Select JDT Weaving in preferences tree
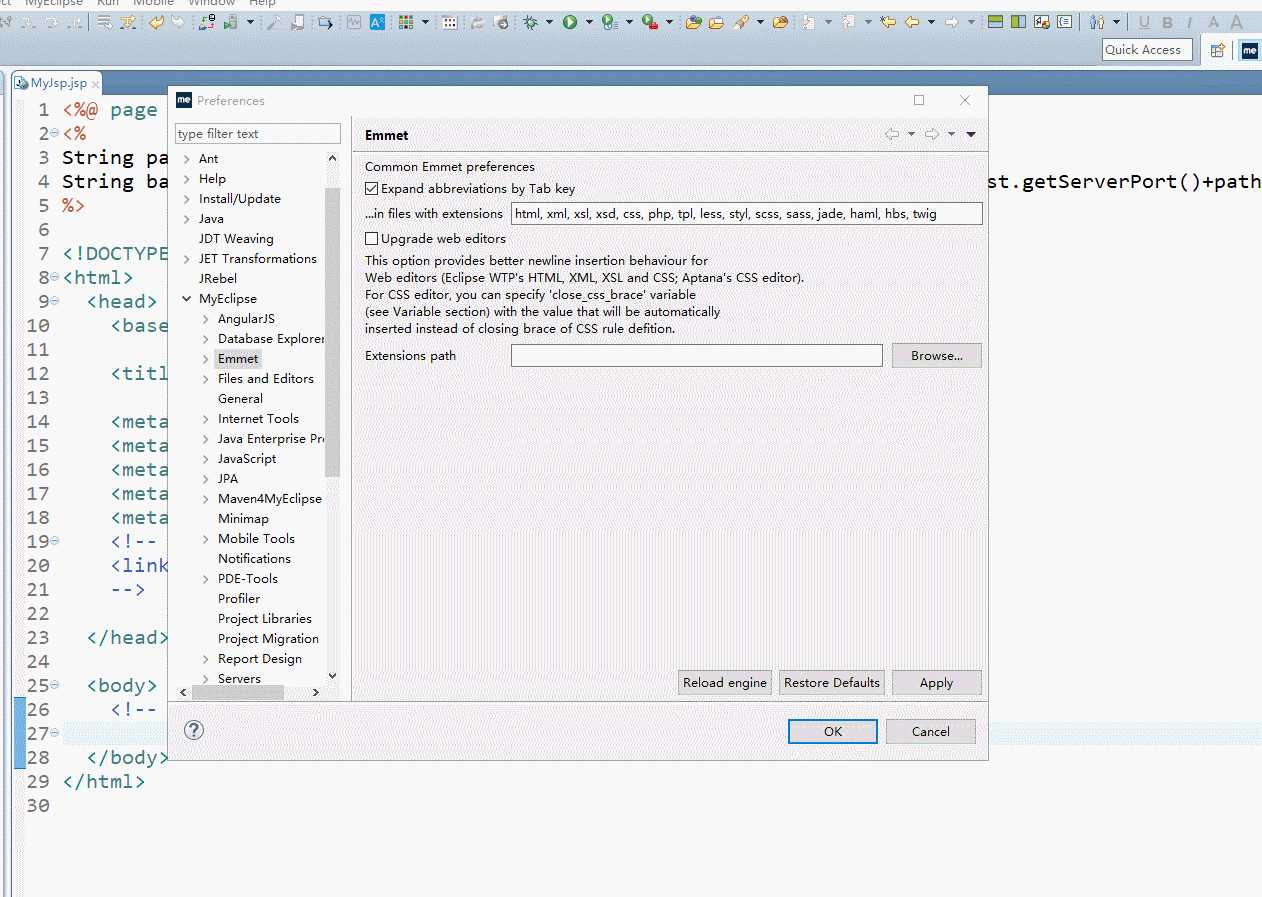Screen dimensions: 1262x897 [236, 239]
